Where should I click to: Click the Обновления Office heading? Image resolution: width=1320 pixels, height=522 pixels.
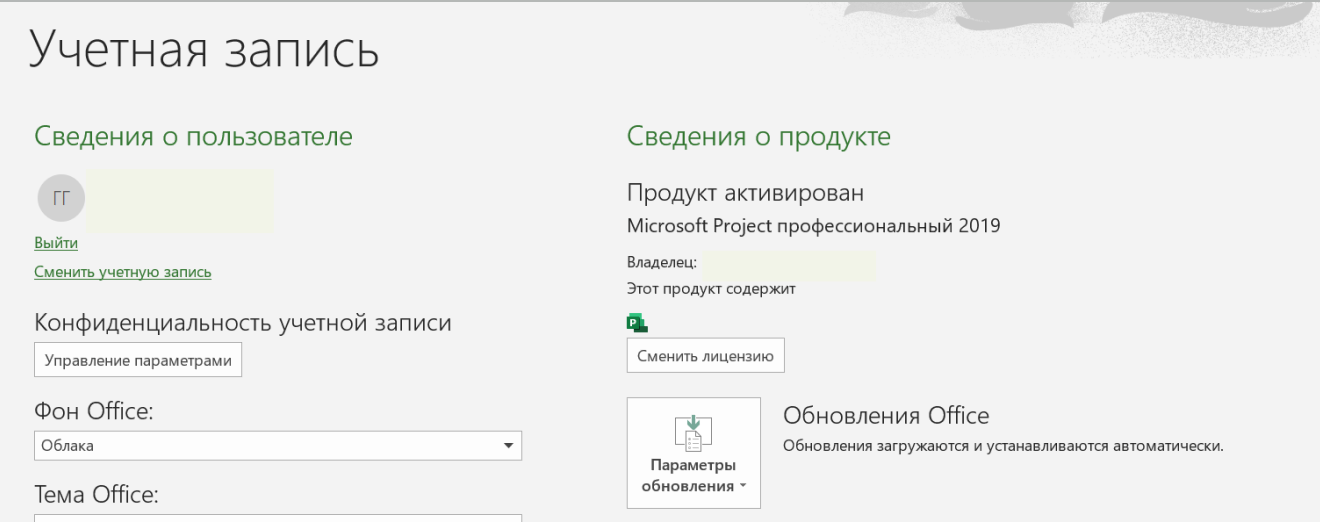(x=886, y=416)
